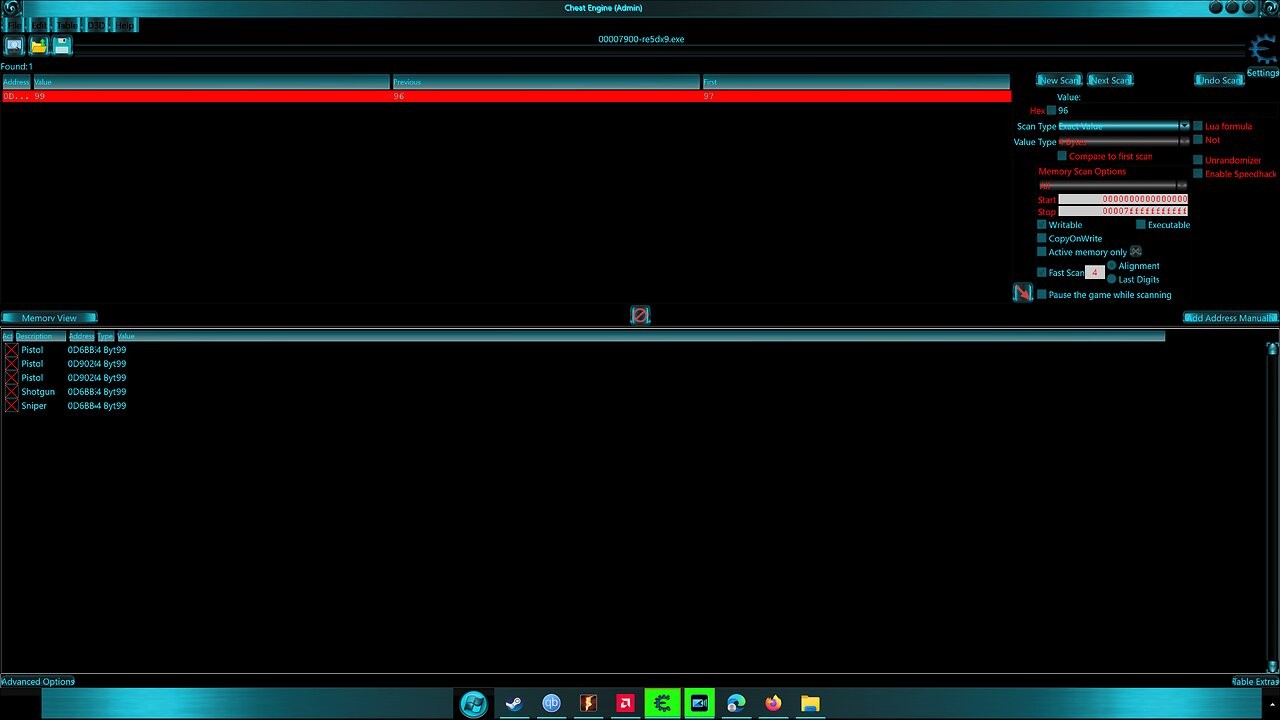Open the Table menu
1280x720 pixels.
coord(67,25)
